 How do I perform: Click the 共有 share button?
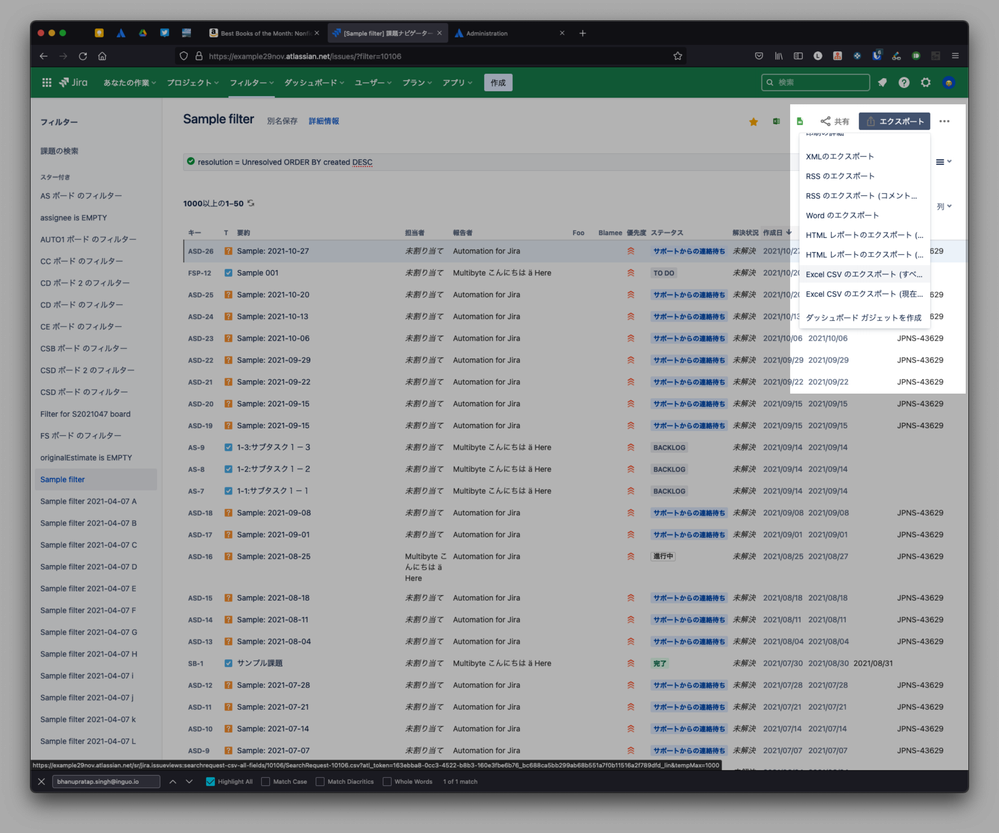[x=835, y=121]
